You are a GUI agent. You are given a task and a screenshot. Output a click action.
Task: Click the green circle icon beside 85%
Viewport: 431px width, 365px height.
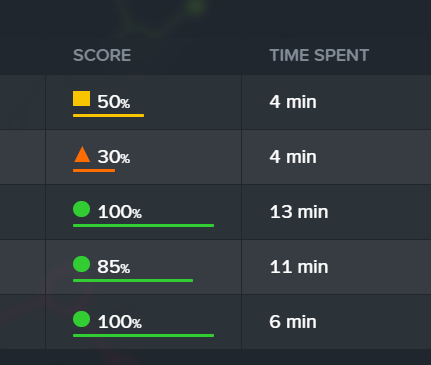click(82, 264)
